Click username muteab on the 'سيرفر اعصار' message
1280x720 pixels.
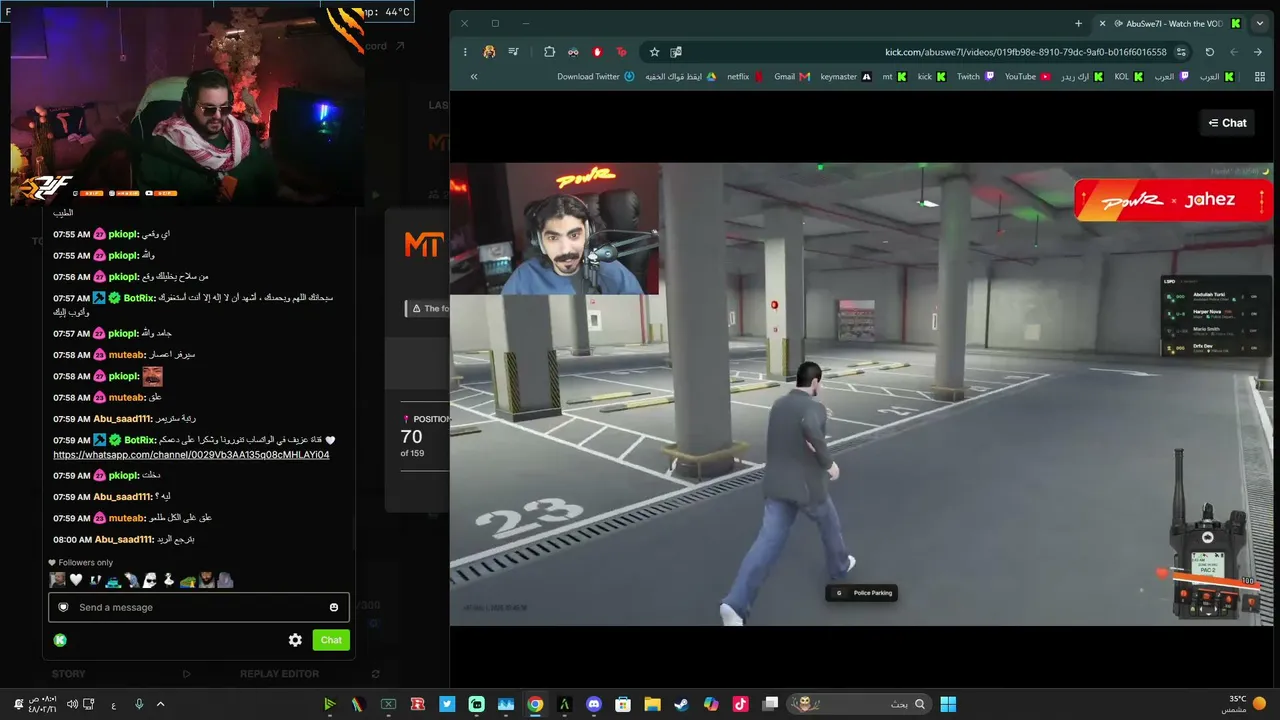(127, 355)
